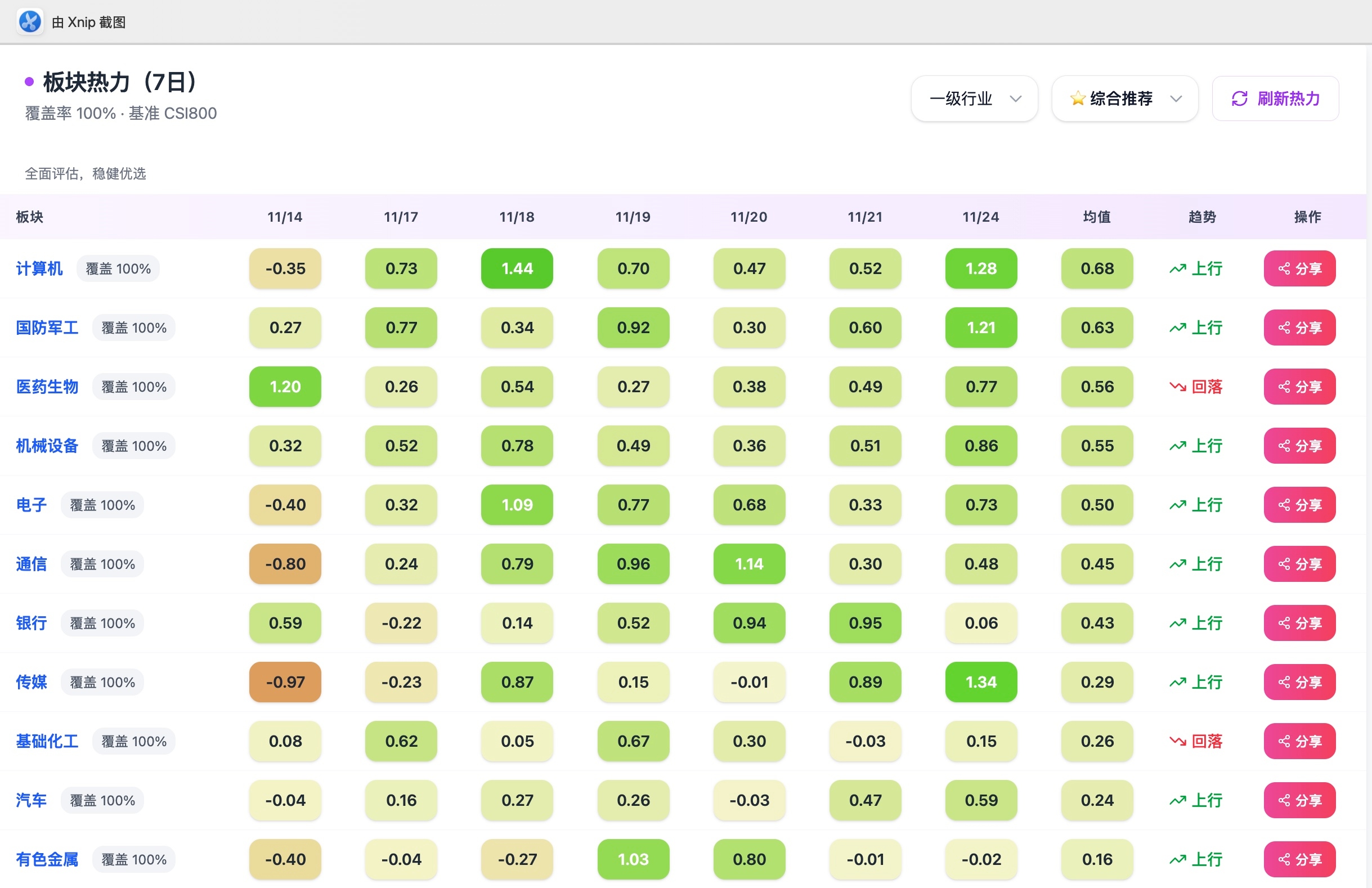Click the refresh icon in 刷新热力 button
The height and width of the screenshot is (888, 1372).
(1239, 98)
